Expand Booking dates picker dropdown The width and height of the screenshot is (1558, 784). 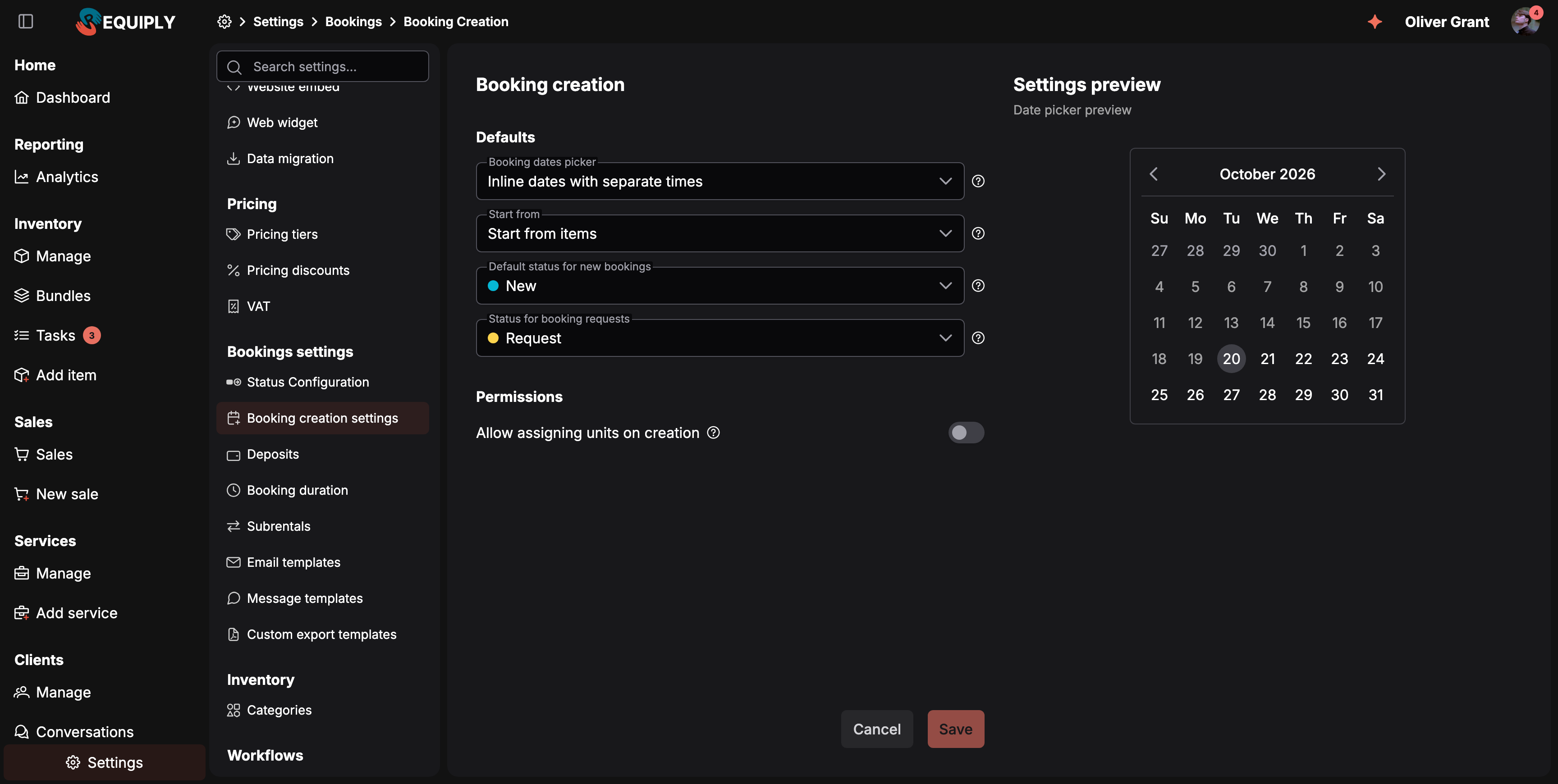coord(720,181)
